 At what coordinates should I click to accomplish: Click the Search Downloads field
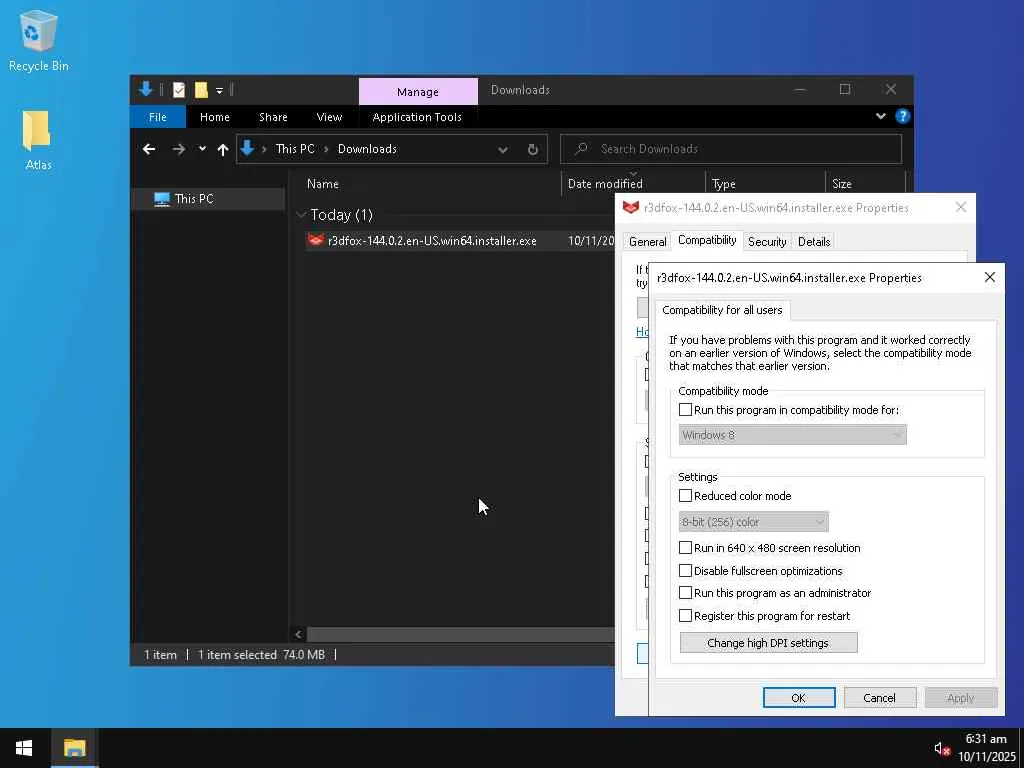tap(731, 149)
